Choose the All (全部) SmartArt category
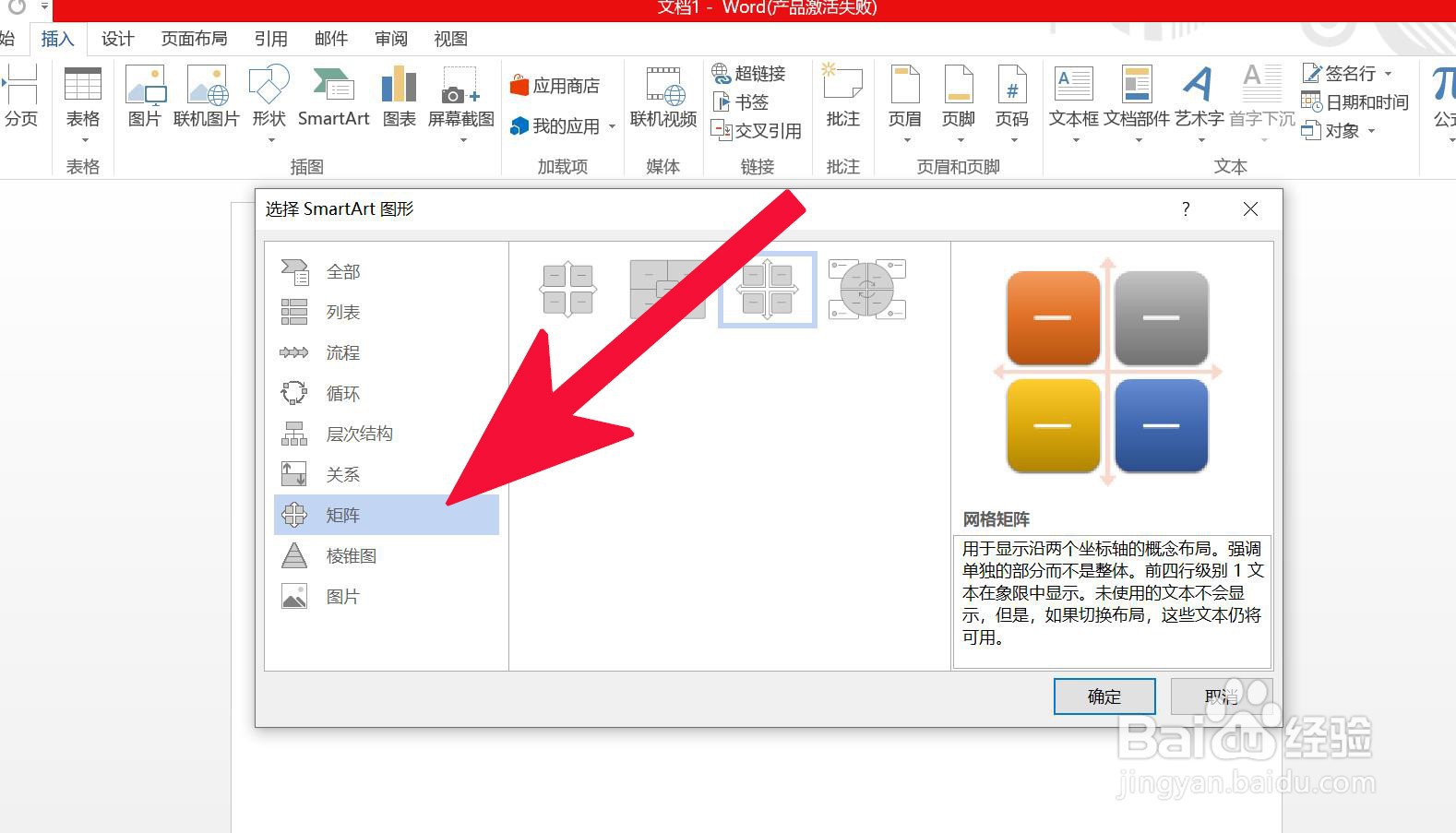The width and height of the screenshot is (1456, 833). (x=387, y=271)
